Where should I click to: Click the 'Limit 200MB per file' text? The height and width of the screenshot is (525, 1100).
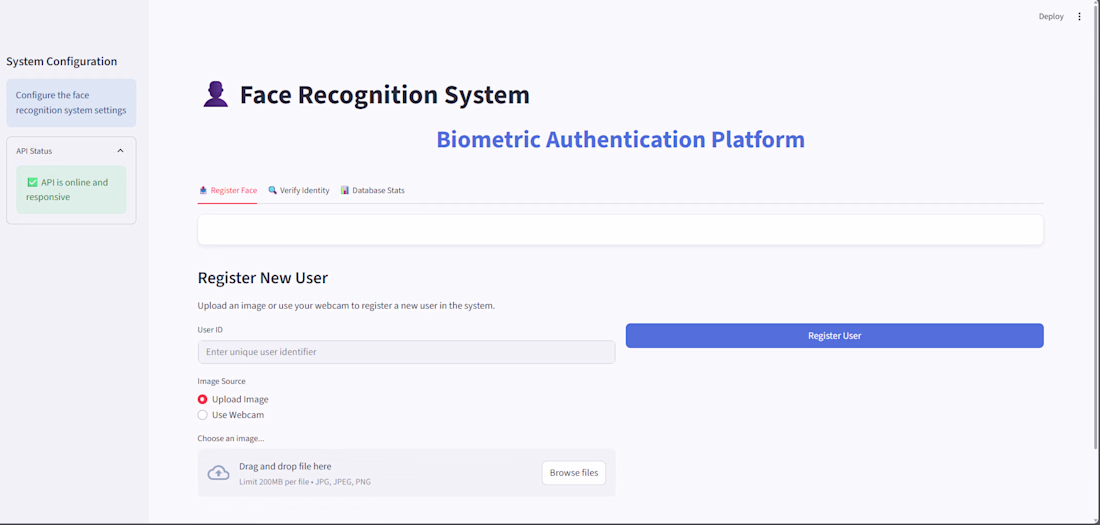[x=305, y=482]
